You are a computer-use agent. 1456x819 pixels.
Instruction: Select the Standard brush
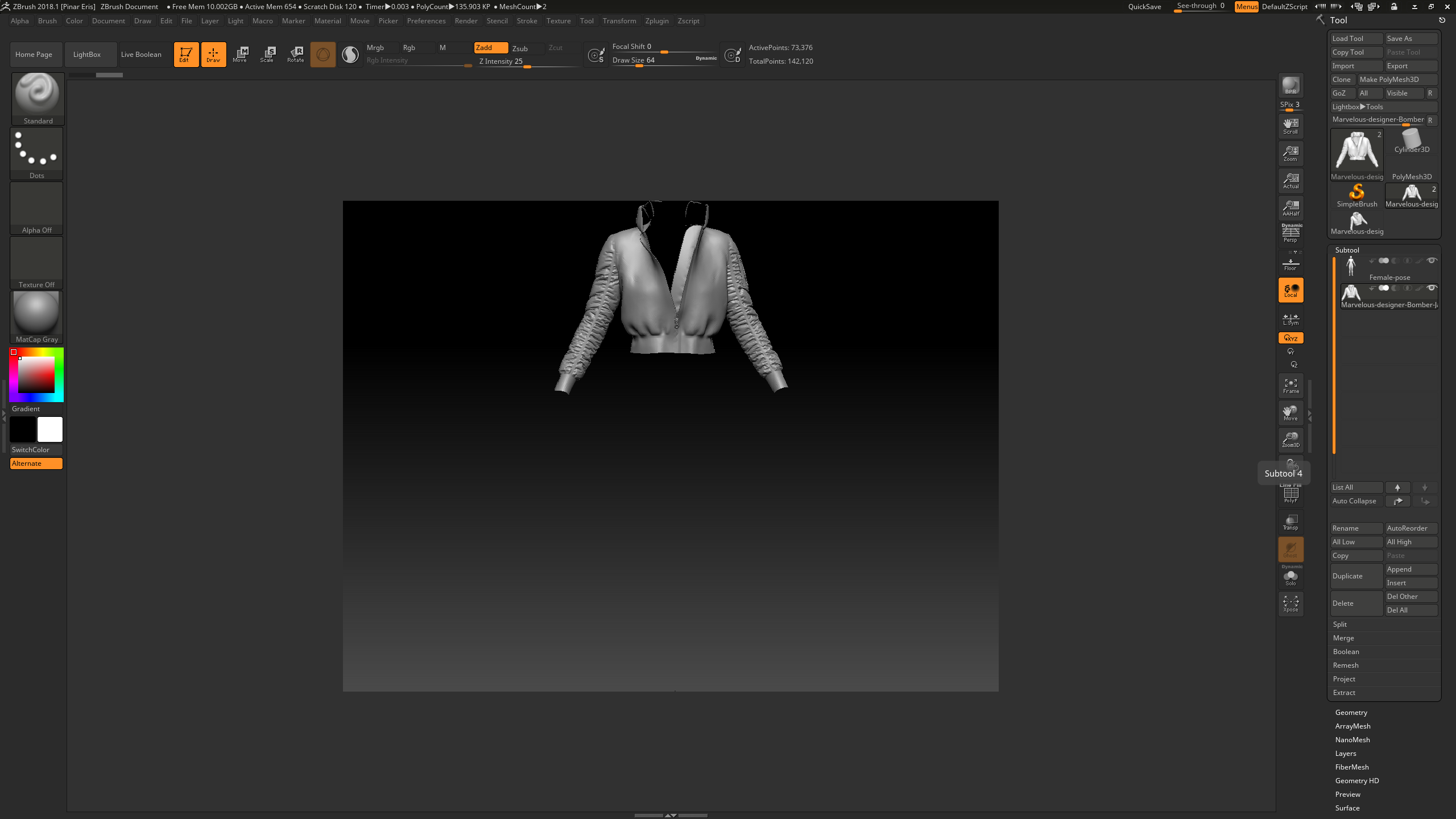(x=36, y=94)
